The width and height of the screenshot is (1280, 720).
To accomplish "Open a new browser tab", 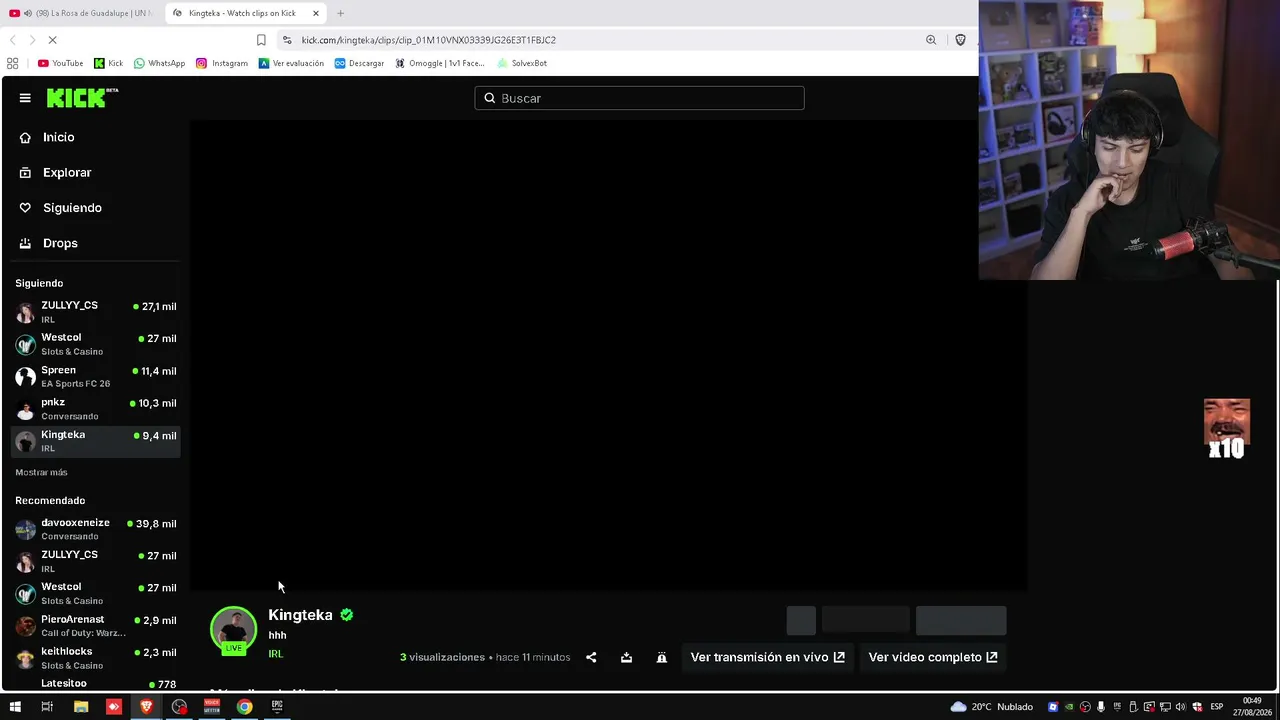I will click(x=340, y=13).
